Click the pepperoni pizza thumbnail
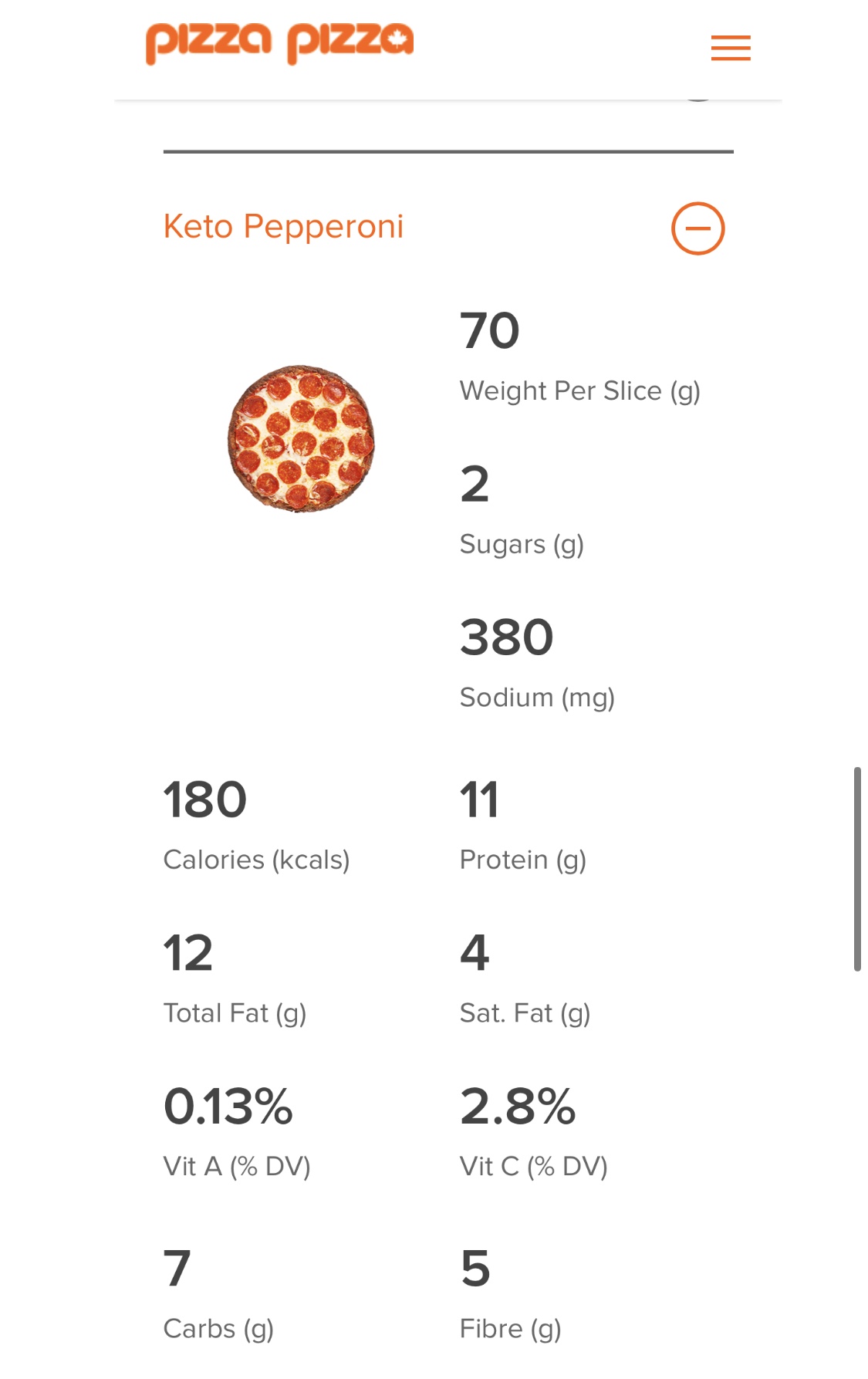The width and height of the screenshot is (868, 1379). coord(301,438)
